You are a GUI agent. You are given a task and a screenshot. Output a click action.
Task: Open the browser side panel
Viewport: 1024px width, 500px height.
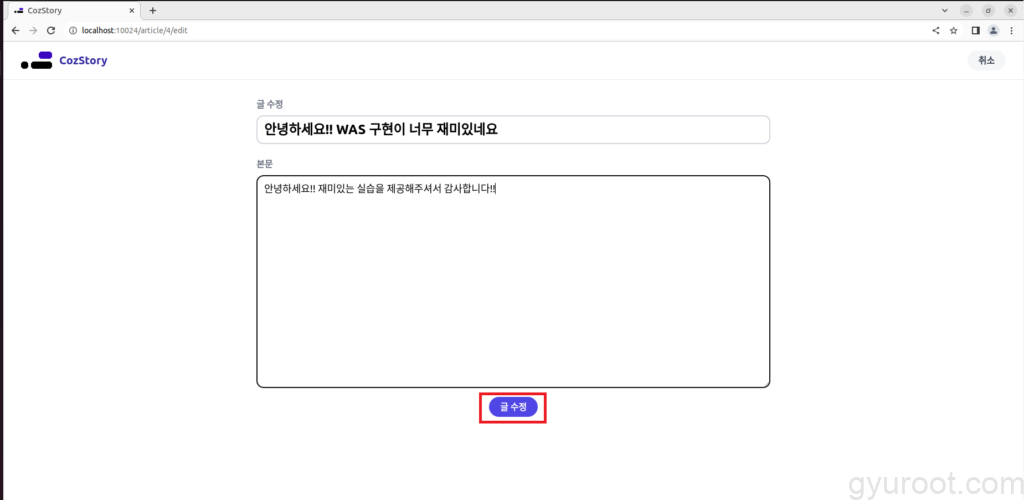point(975,30)
